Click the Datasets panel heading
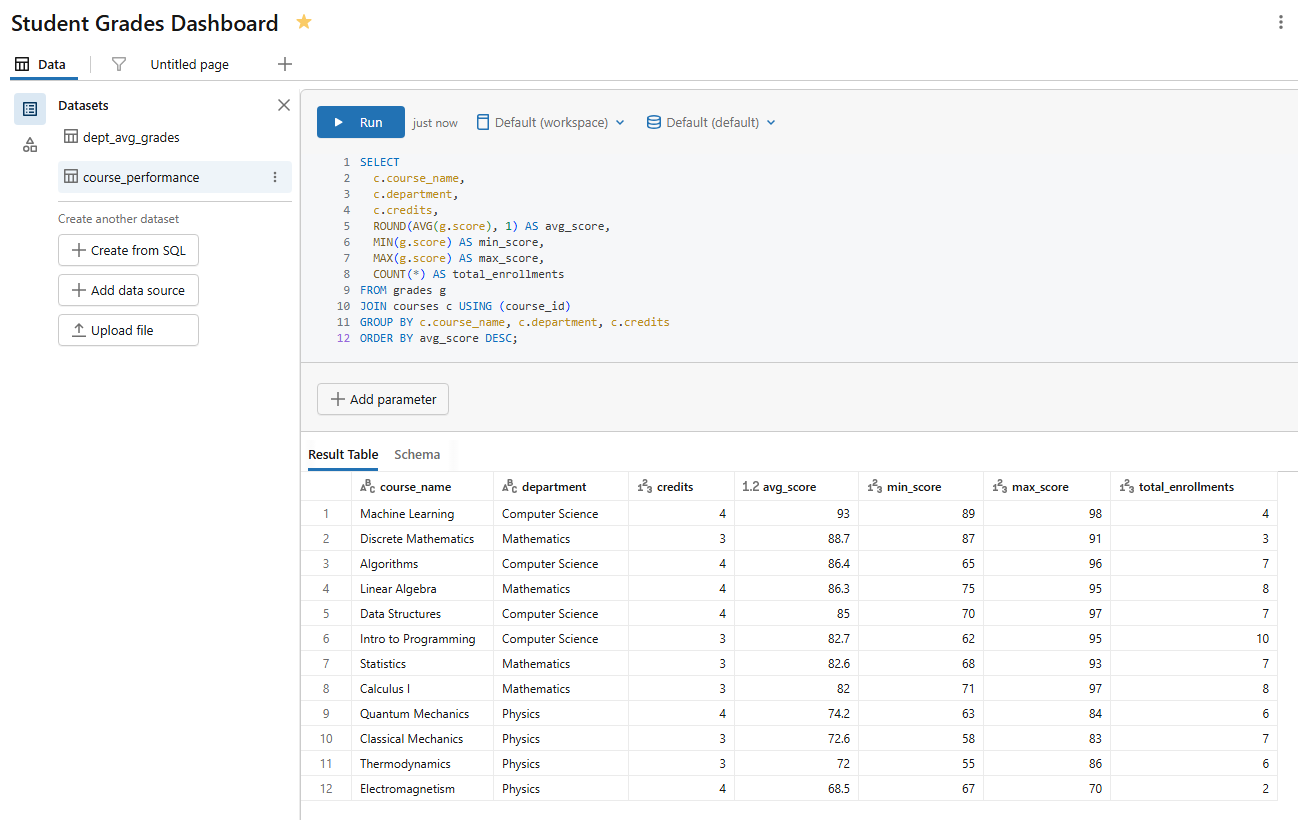This screenshot has height=820, width=1298. point(84,105)
